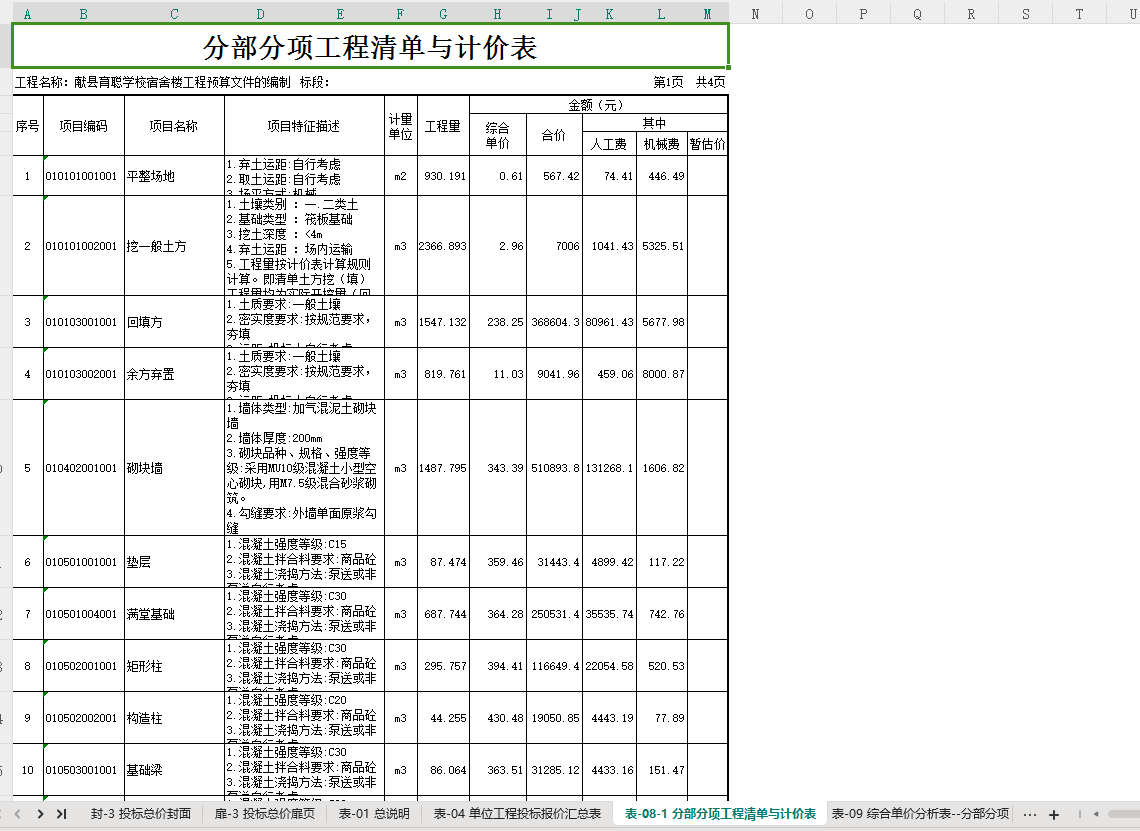1140x831 pixels.
Task: Switch to the 扉-3 投标总价扉页 sheet
Action: [x=265, y=814]
